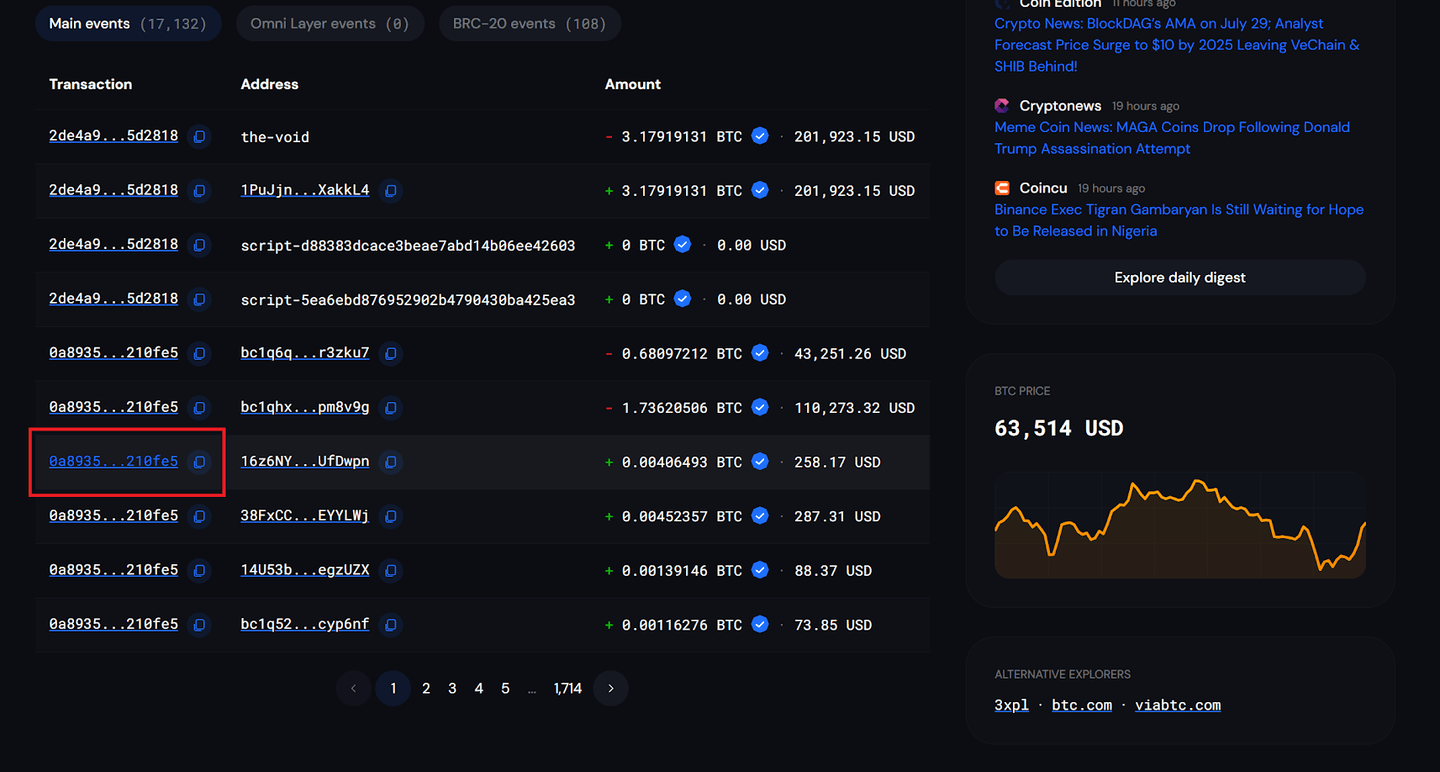
Task: Open the Omni Layer events tab
Action: (330, 24)
